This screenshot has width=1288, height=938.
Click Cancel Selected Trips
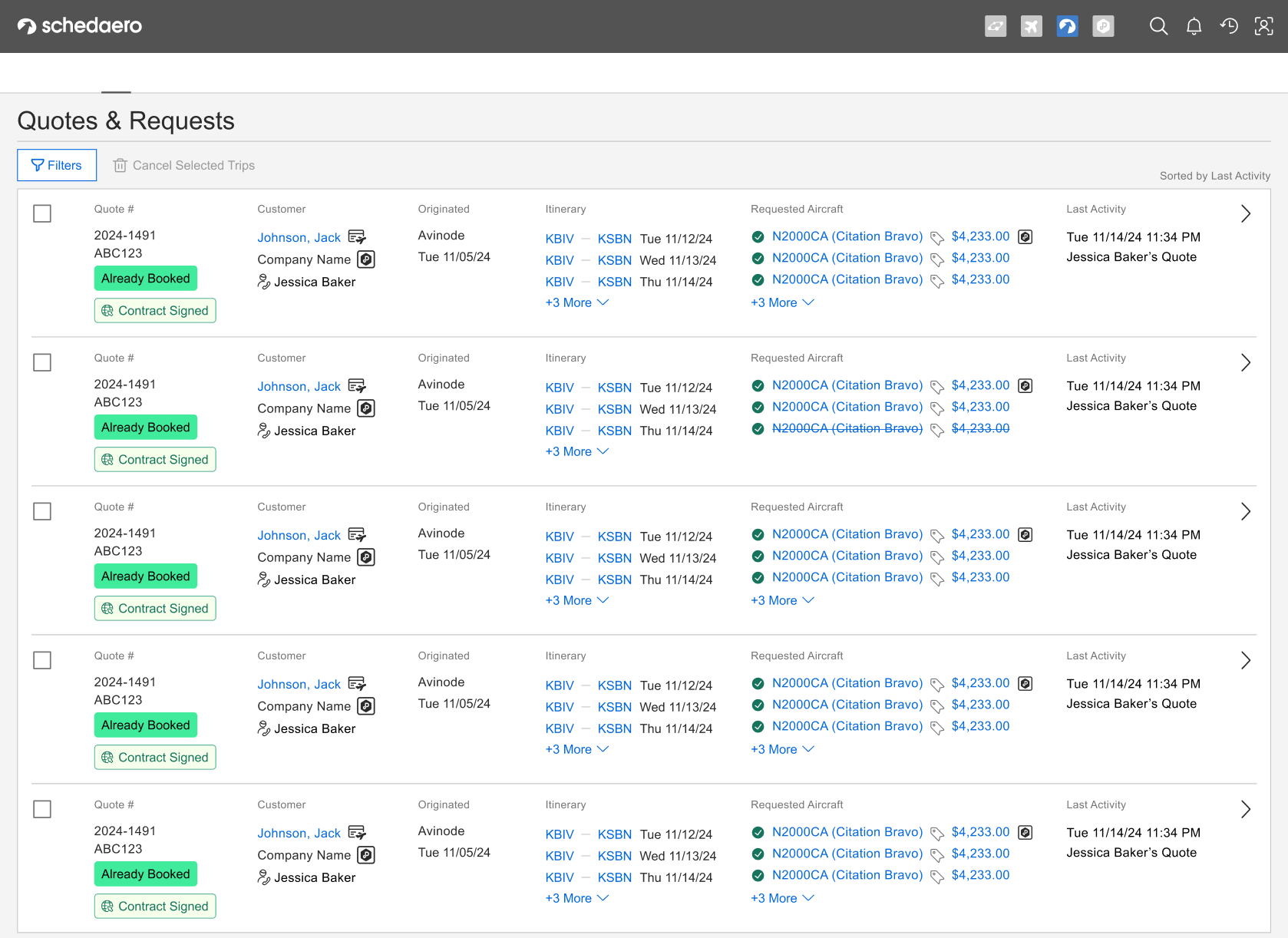(184, 165)
